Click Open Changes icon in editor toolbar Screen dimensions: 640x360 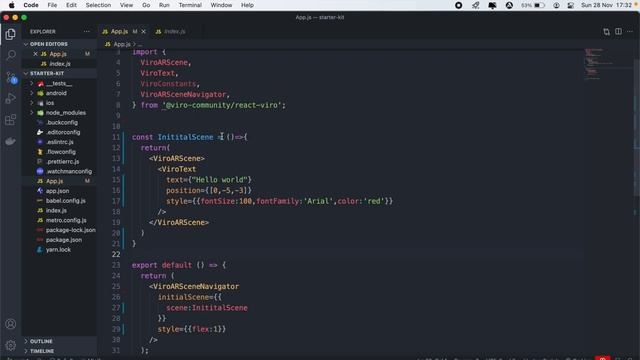tap(606, 31)
